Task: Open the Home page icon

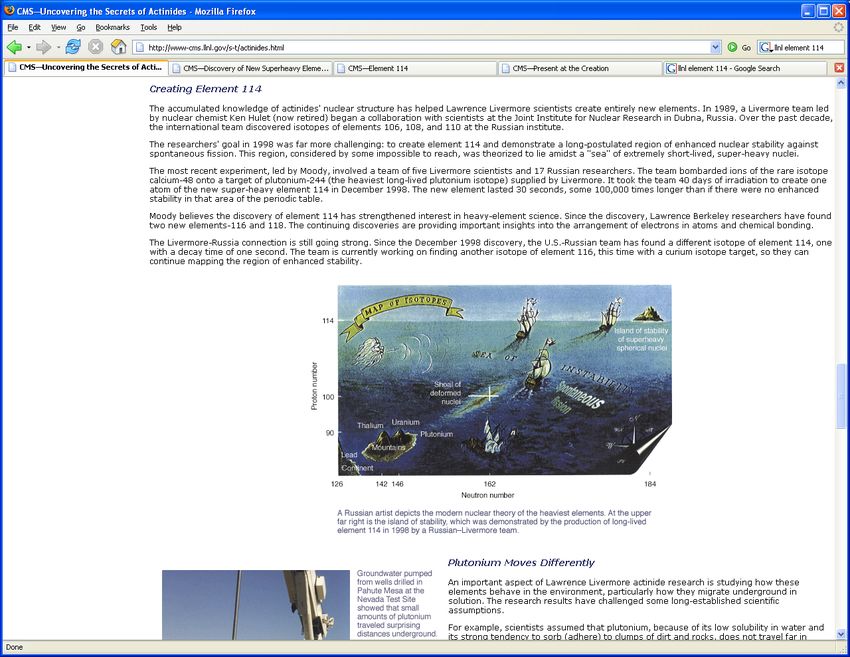Action: 118,47
